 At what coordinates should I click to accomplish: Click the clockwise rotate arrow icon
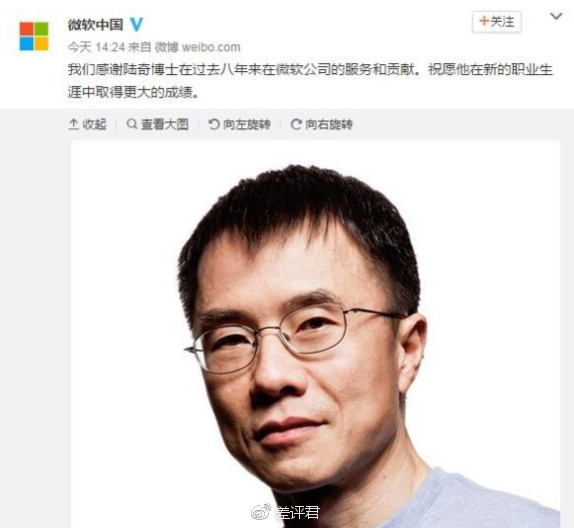point(296,124)
